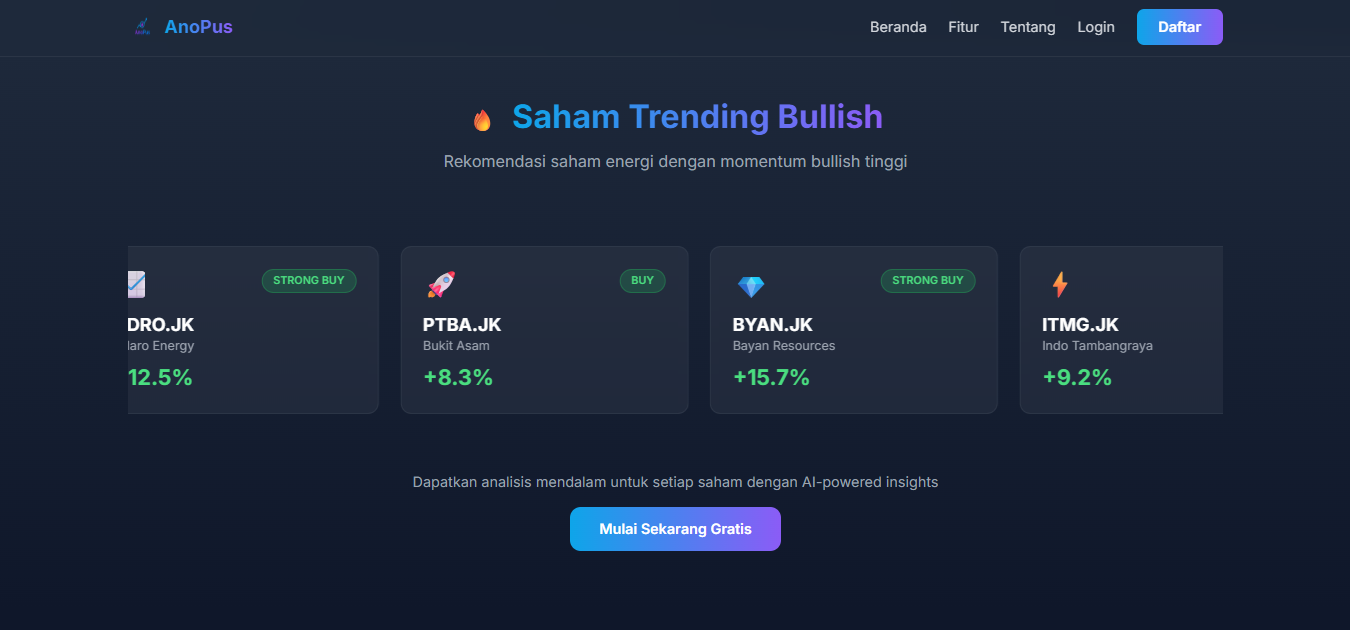Click the lightning bolt icon on ITMG.JK
Viewport: 1350px width, 630px height.
(x=1060, y=285)
